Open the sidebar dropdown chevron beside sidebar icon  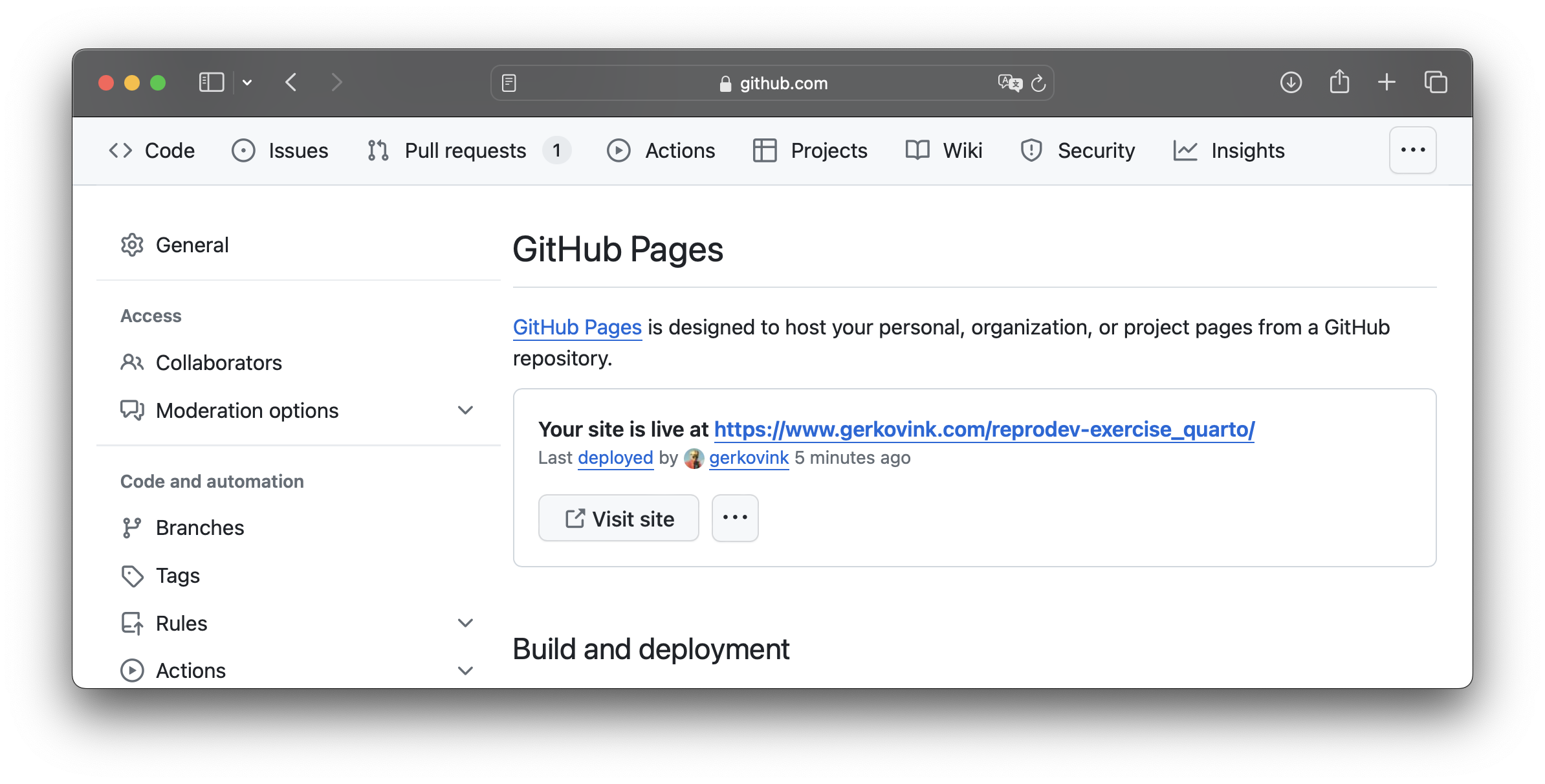(x=247, y=83)
